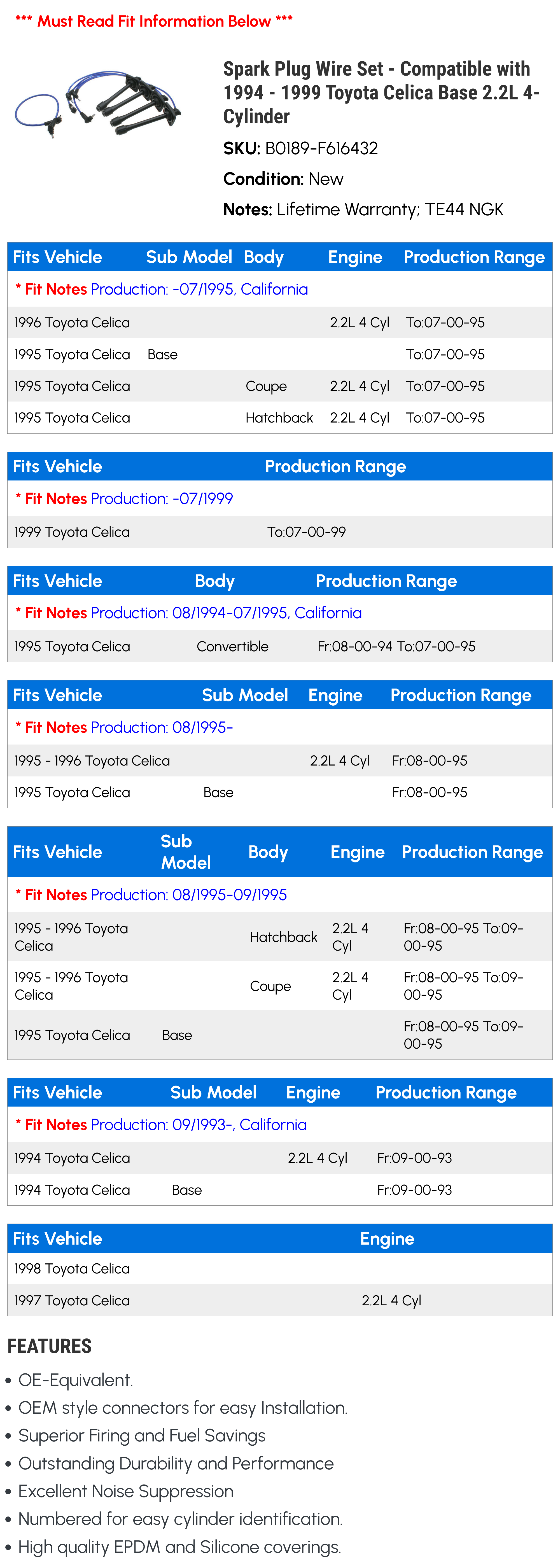Click Fit Notes Production: 08/1995-09/1995
The width and height of the screenshot is (560, 1568).
click(x=151, y=895)
